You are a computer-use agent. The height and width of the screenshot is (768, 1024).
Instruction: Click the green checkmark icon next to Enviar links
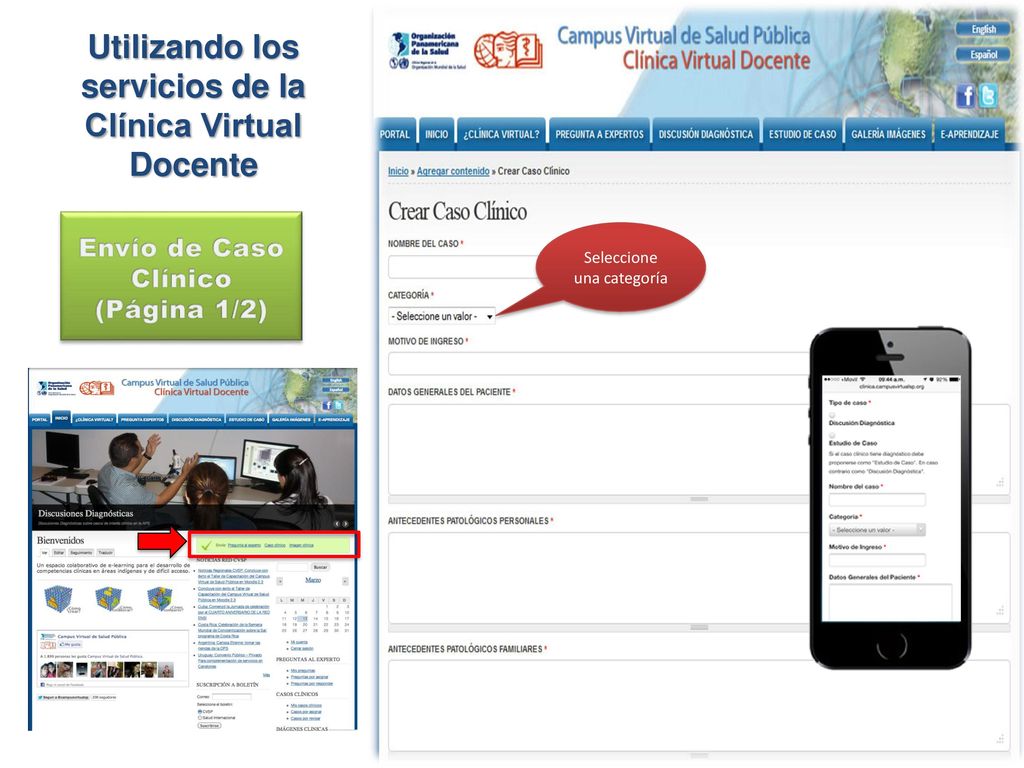point(206,545)
